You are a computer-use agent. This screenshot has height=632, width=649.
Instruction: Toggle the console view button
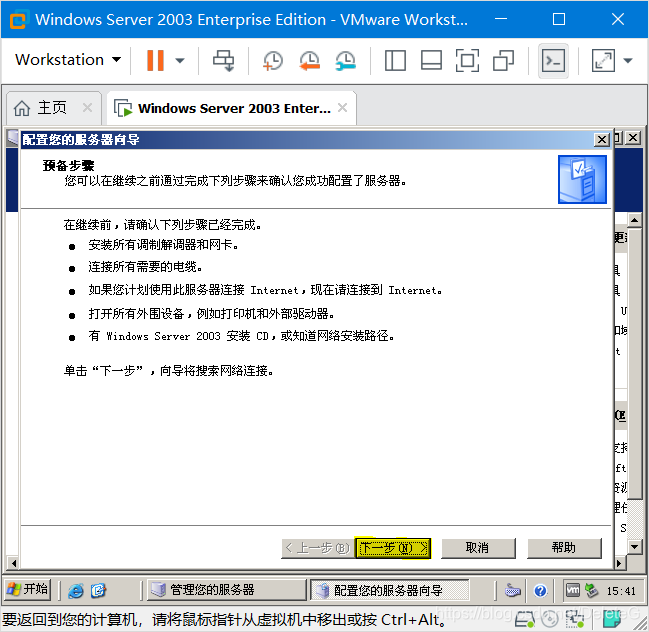click(553, 61)
